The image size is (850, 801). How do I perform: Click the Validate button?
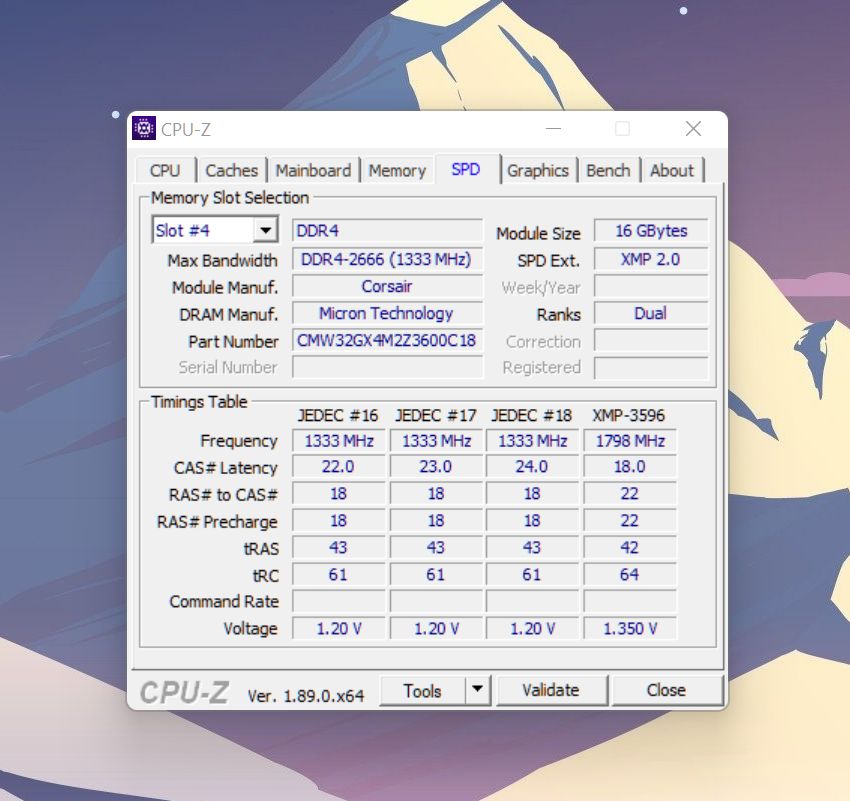click(551, 690)
